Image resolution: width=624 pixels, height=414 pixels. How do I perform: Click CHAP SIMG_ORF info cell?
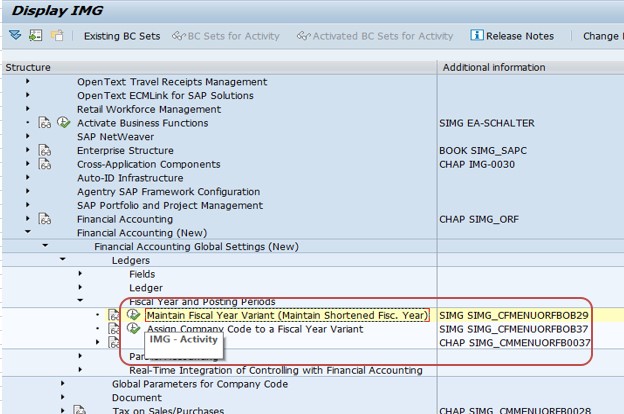pyautogui.click(x=479, y=219)
